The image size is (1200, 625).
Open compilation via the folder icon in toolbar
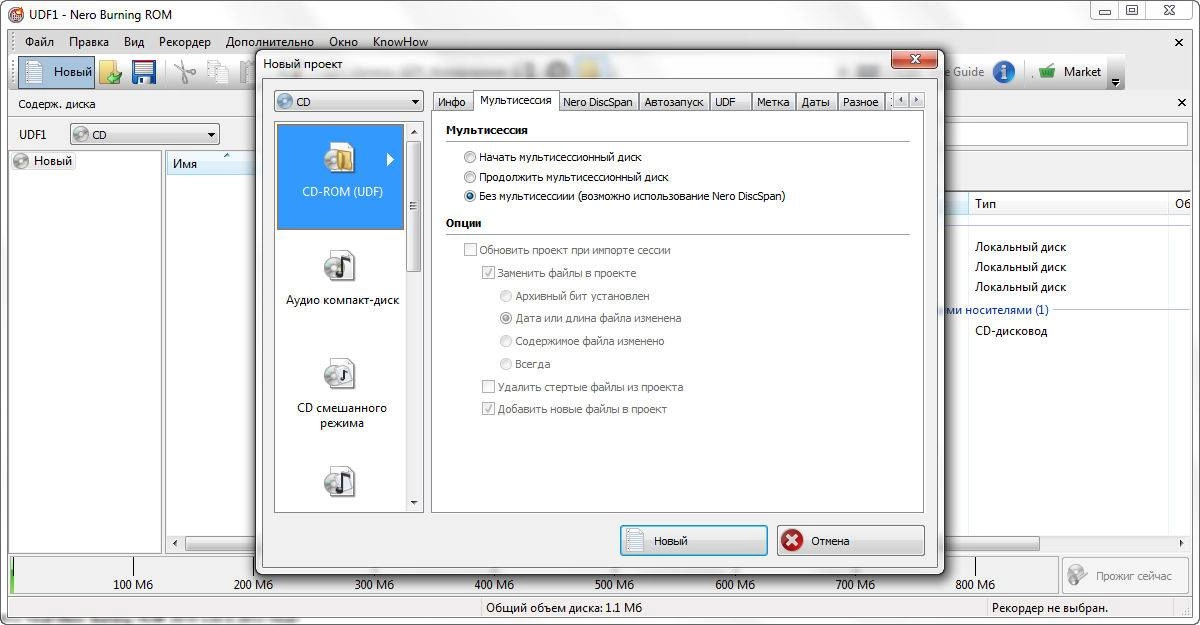pyautogui.click(x=111, y=72)
